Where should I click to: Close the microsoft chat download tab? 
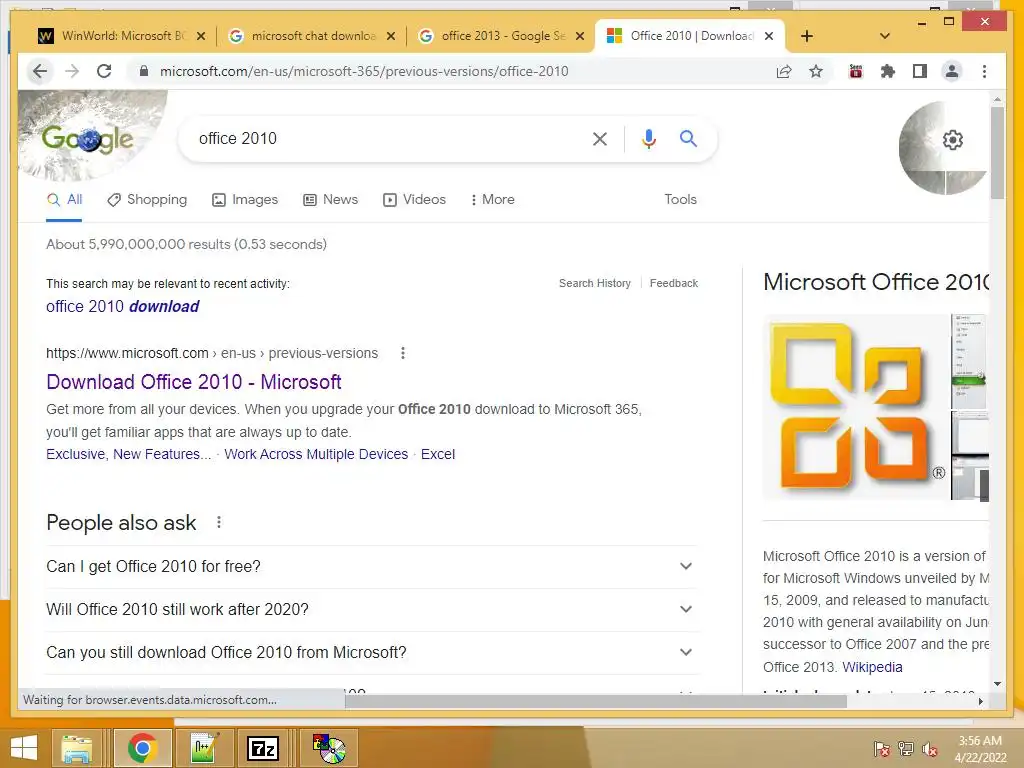click(x=391, y=36)
